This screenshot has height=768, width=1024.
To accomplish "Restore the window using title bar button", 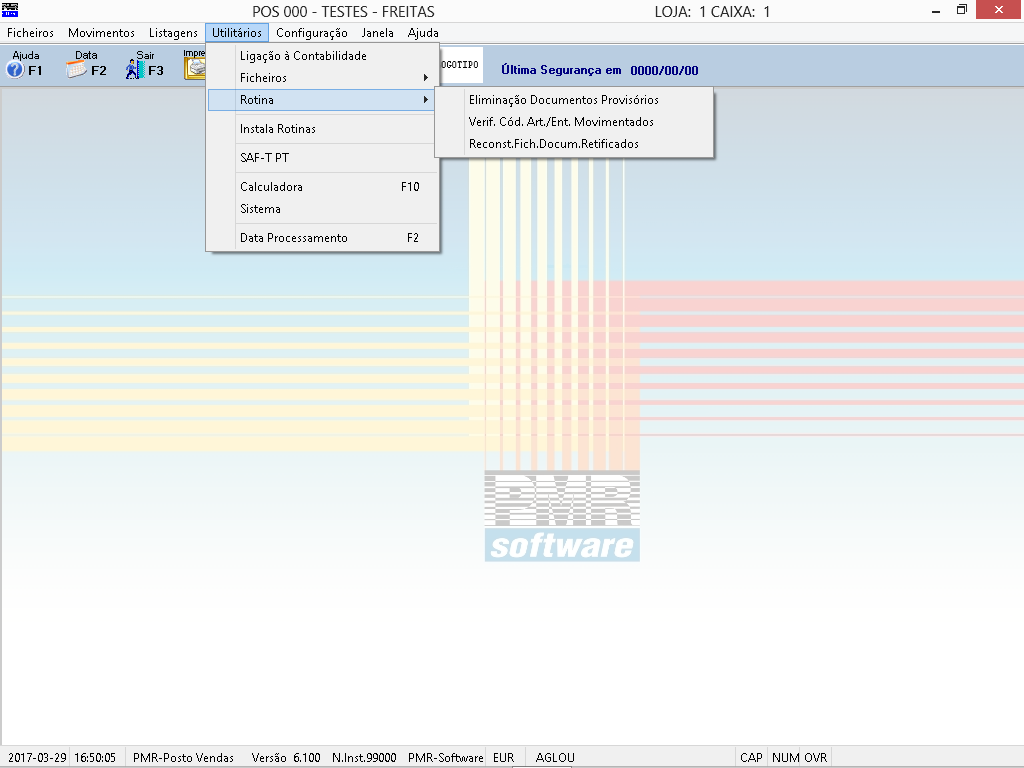I will click(x=961, y=10).
